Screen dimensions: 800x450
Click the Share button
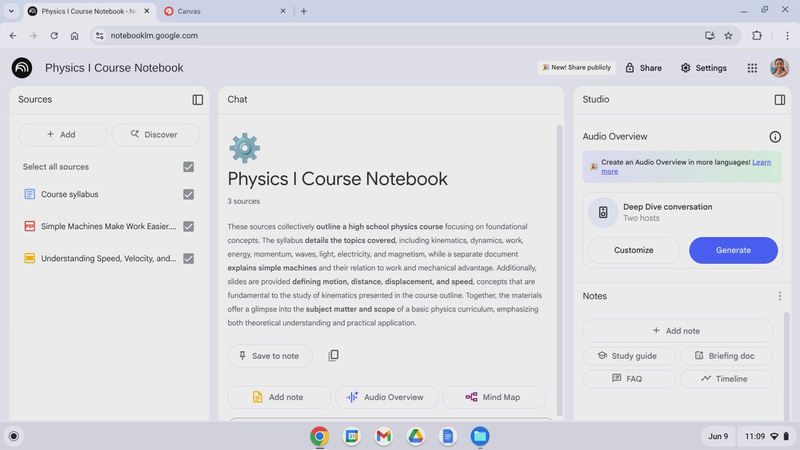(x=643, y=68)
